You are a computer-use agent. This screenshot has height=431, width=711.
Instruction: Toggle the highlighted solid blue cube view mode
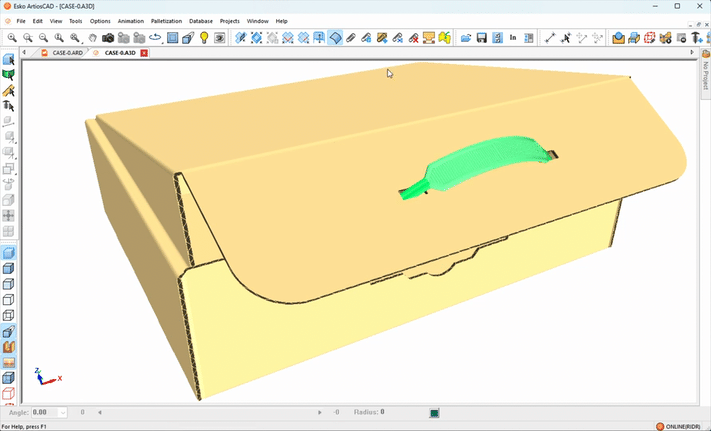(x=8, y=253)
